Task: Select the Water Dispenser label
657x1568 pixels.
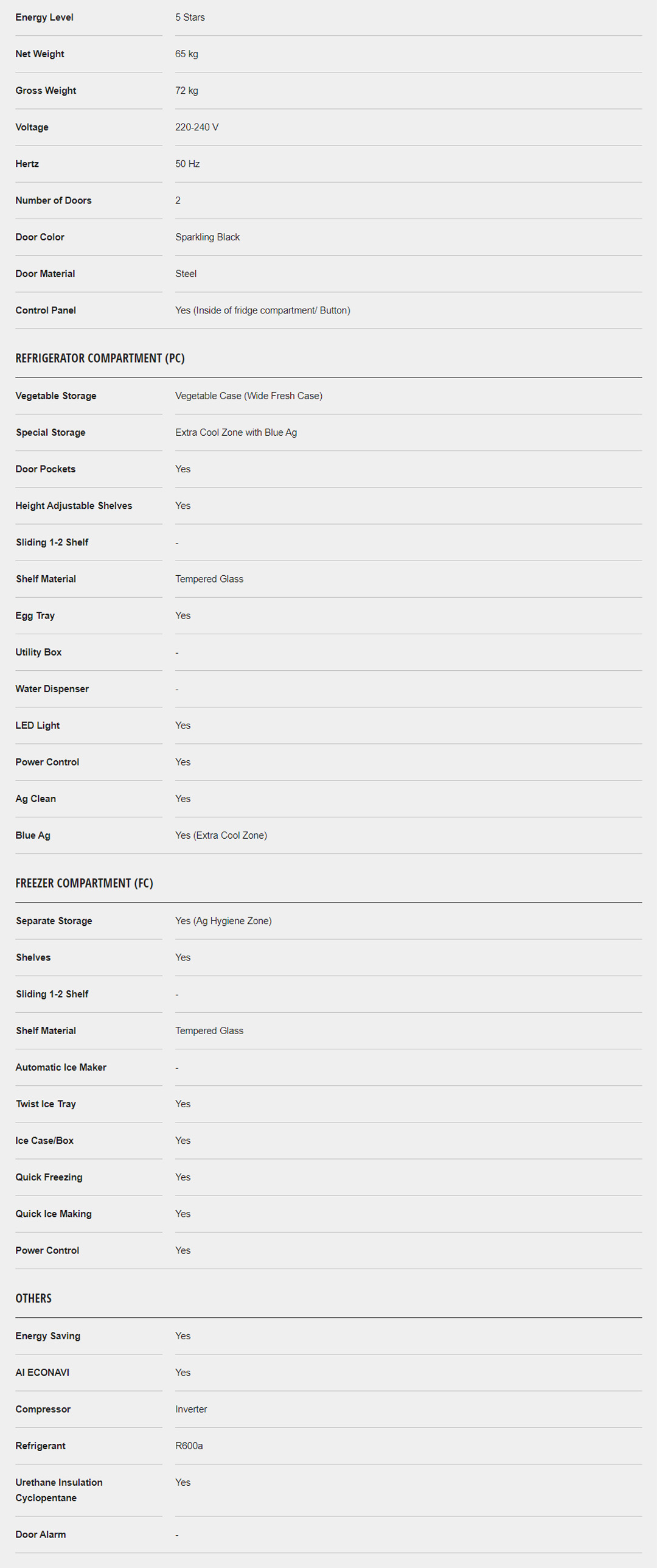Action: click(x=52, y=688)
